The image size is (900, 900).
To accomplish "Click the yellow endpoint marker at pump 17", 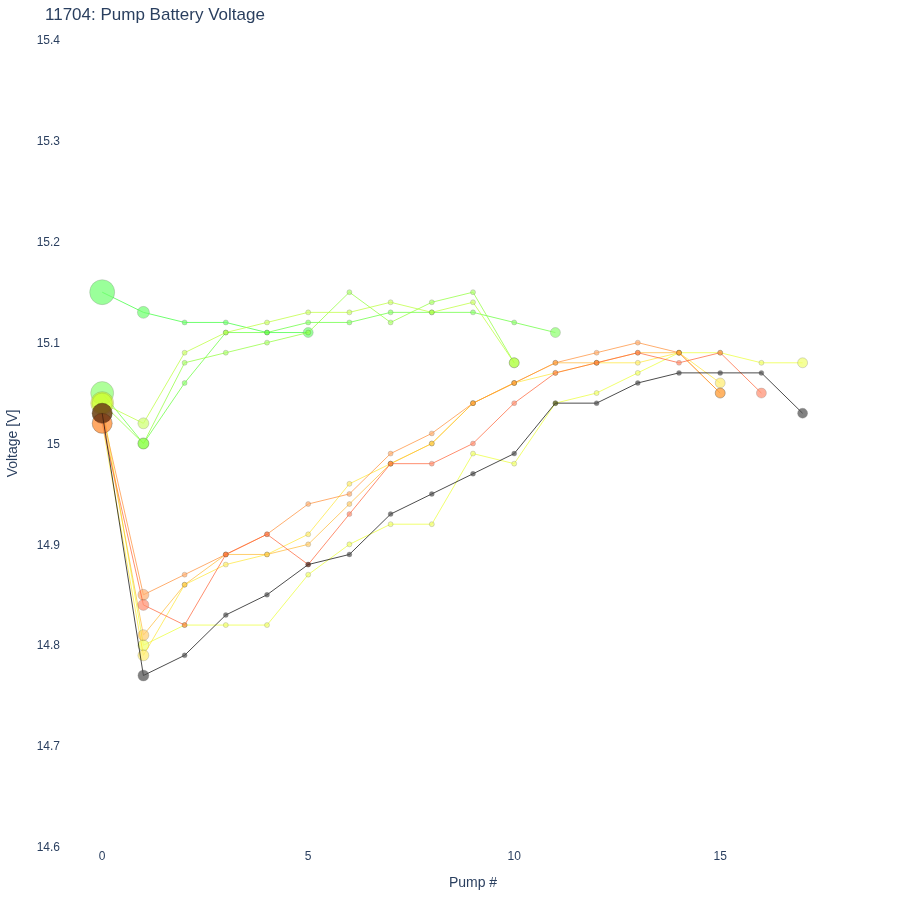I will click(802, 363).
